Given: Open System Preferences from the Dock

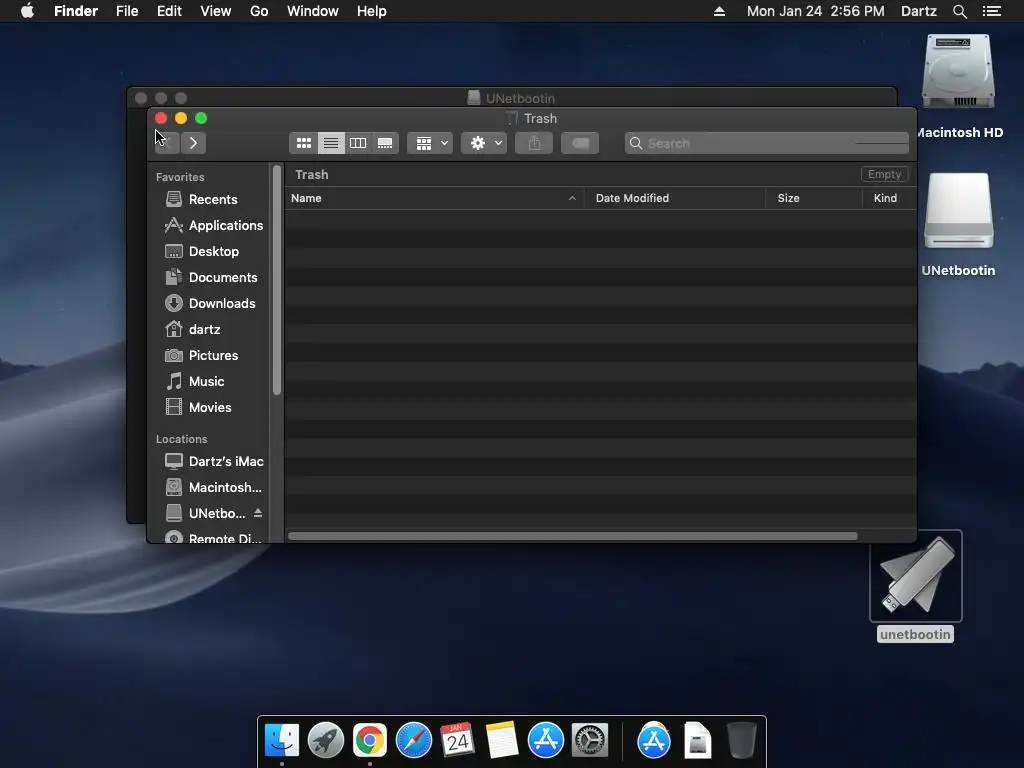Looking at the screenshot, I should (590, 741).
